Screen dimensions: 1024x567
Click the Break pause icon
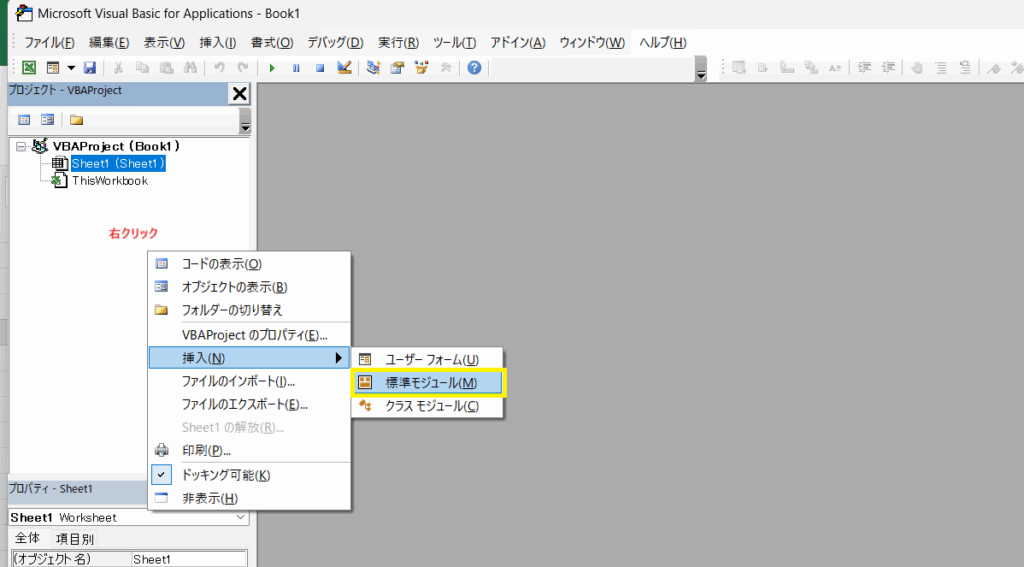296,68
